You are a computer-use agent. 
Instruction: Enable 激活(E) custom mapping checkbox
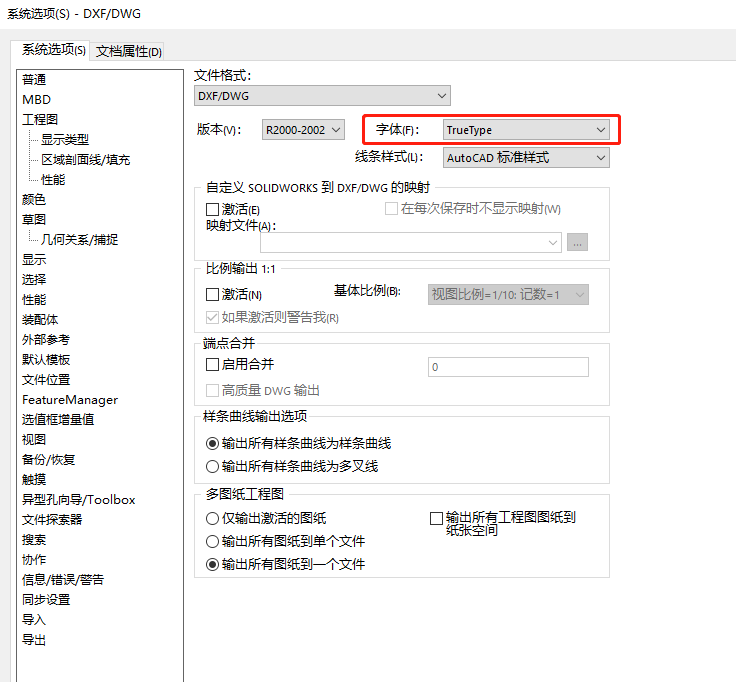[x=212, y=210]
